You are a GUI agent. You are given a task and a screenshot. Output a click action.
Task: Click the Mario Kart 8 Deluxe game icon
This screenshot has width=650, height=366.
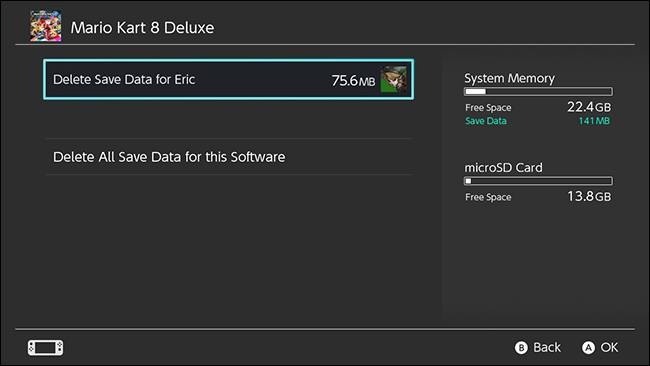[x=46, y=26]
